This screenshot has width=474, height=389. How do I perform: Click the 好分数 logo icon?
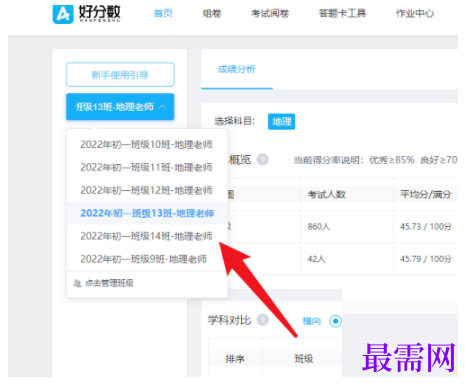pos(63,14)
